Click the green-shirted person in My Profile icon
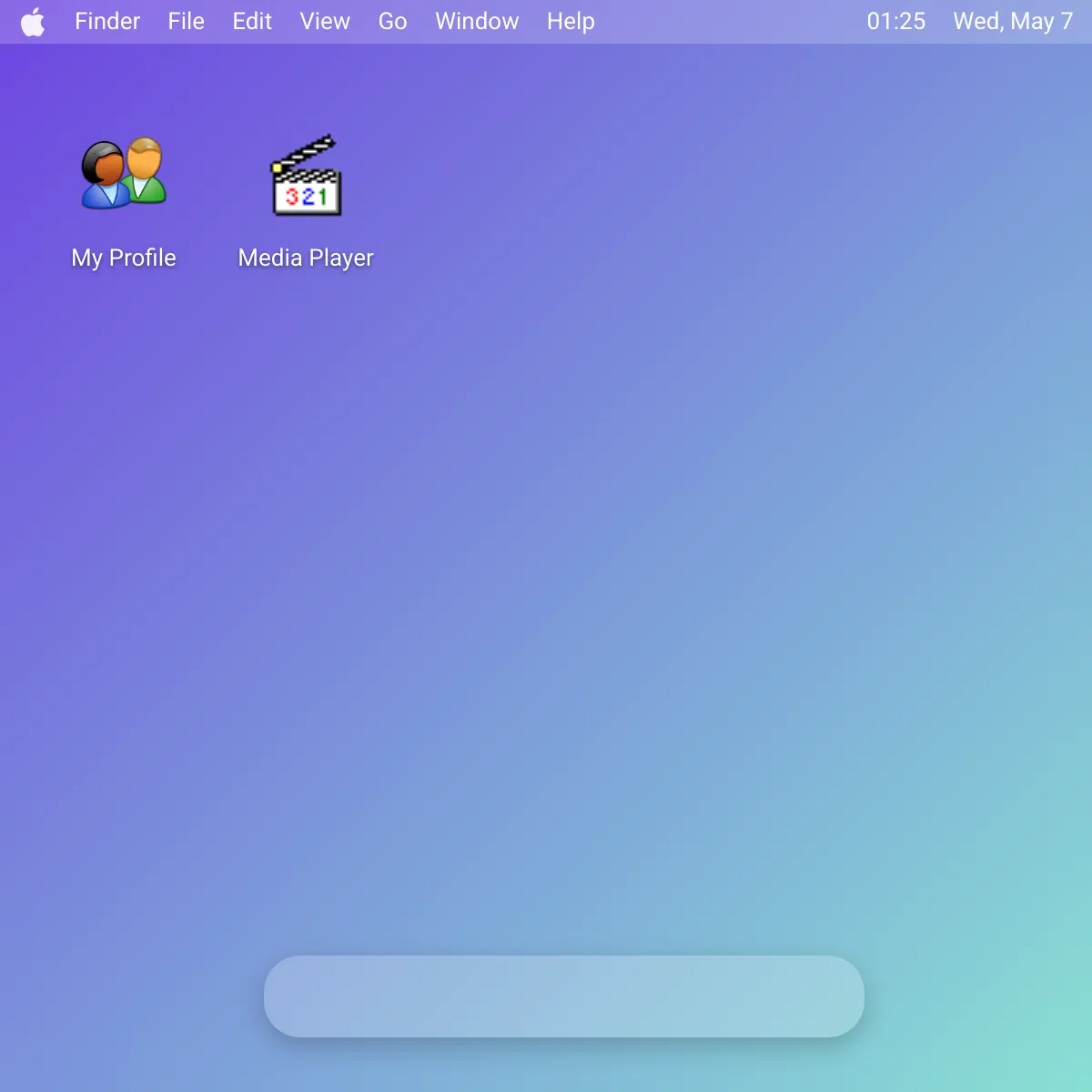This screenshot has width=1092, height=1092. [x=146, y=173]
